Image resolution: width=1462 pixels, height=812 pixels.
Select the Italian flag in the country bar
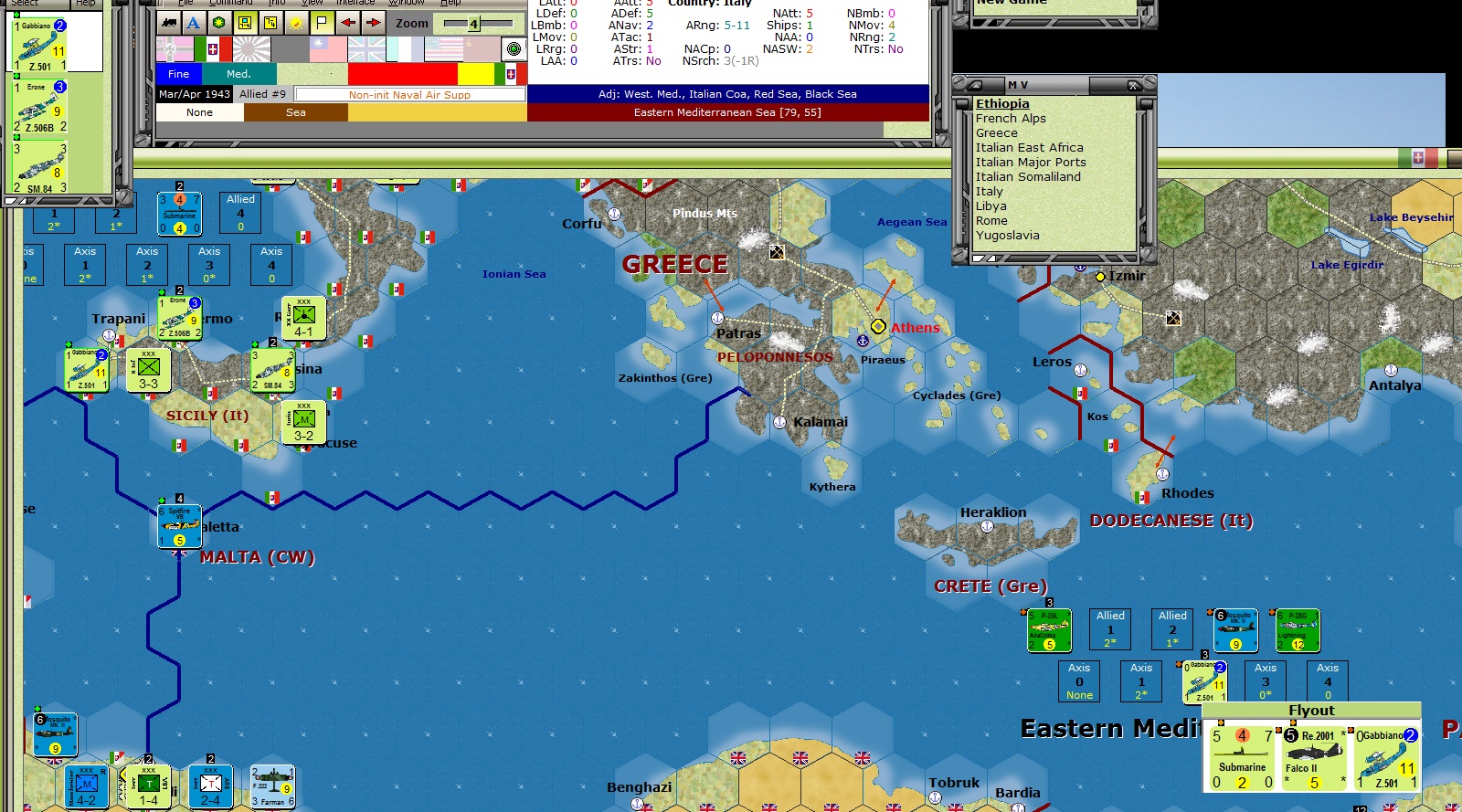tap(213, 48)
